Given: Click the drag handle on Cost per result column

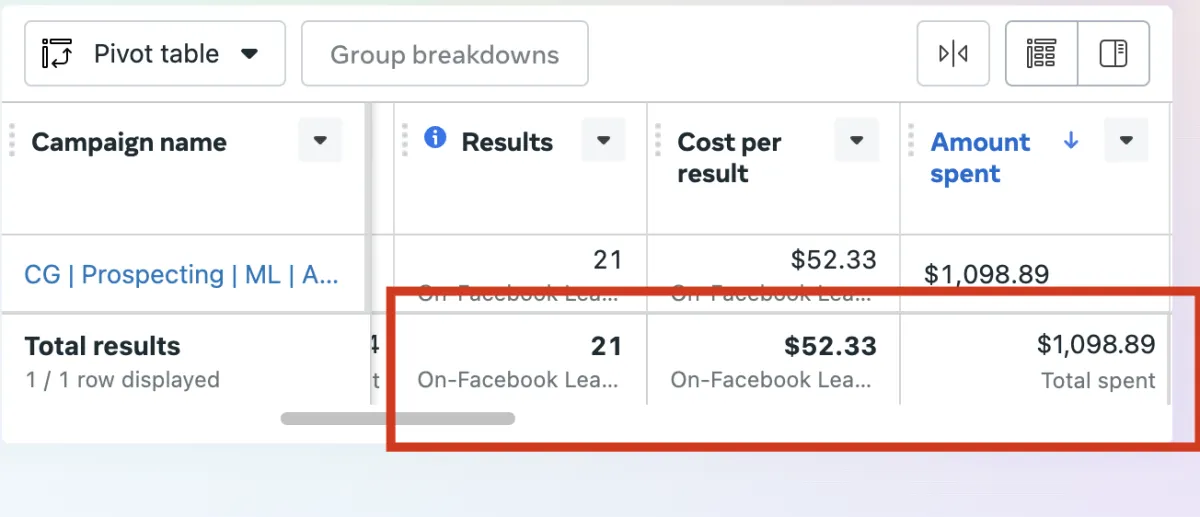Looking at the screenshot, I should 658,141.
